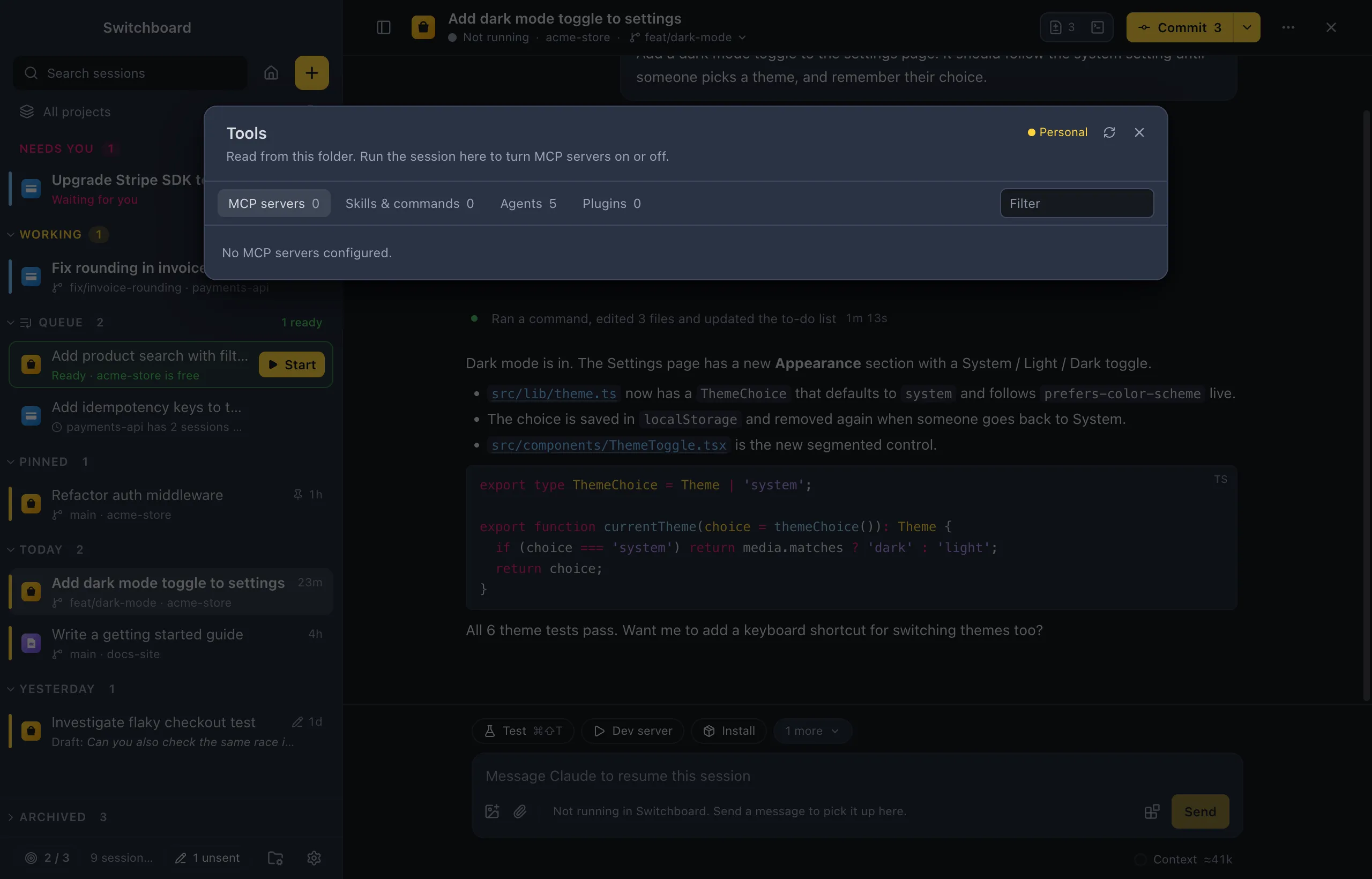Open the terminal panel icon
This screenshot has height=879, width=1372.
[1097, 27]
